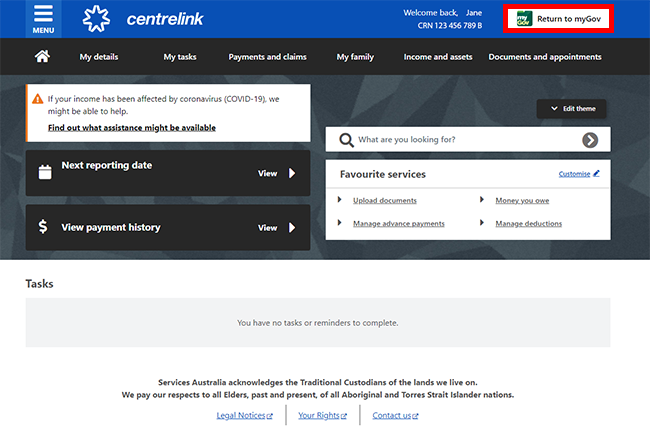
Task: Click Return to myGov button
Action: [558, 19]
